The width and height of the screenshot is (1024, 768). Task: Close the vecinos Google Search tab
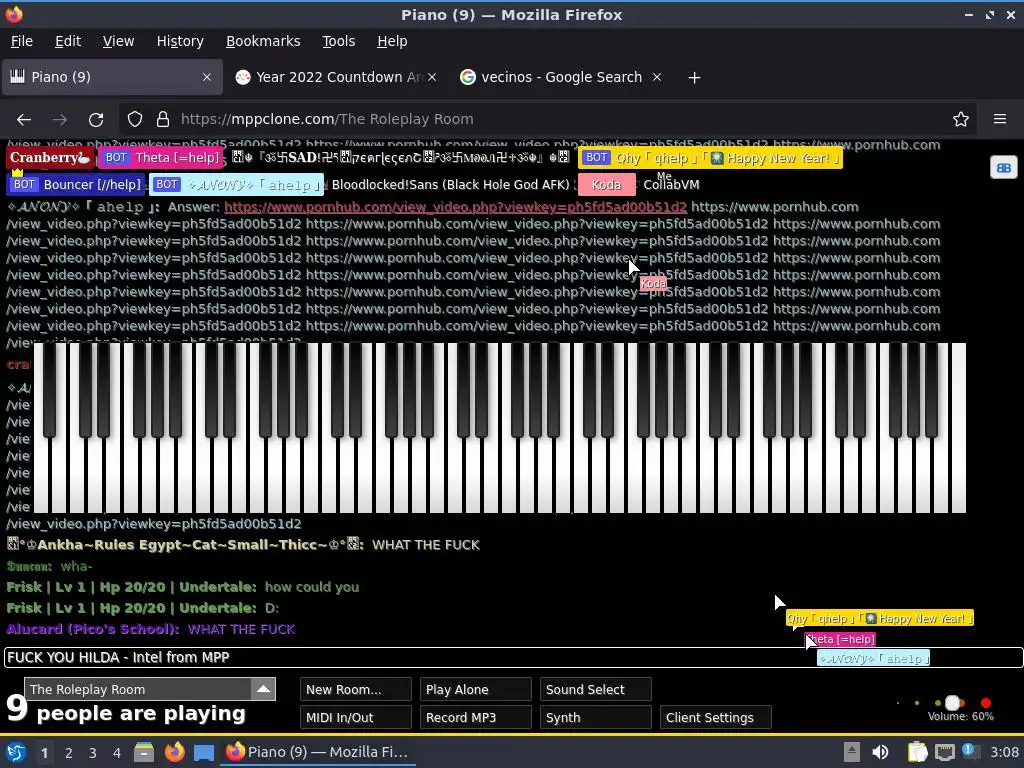pyautogui.click(x=657, y=77)
